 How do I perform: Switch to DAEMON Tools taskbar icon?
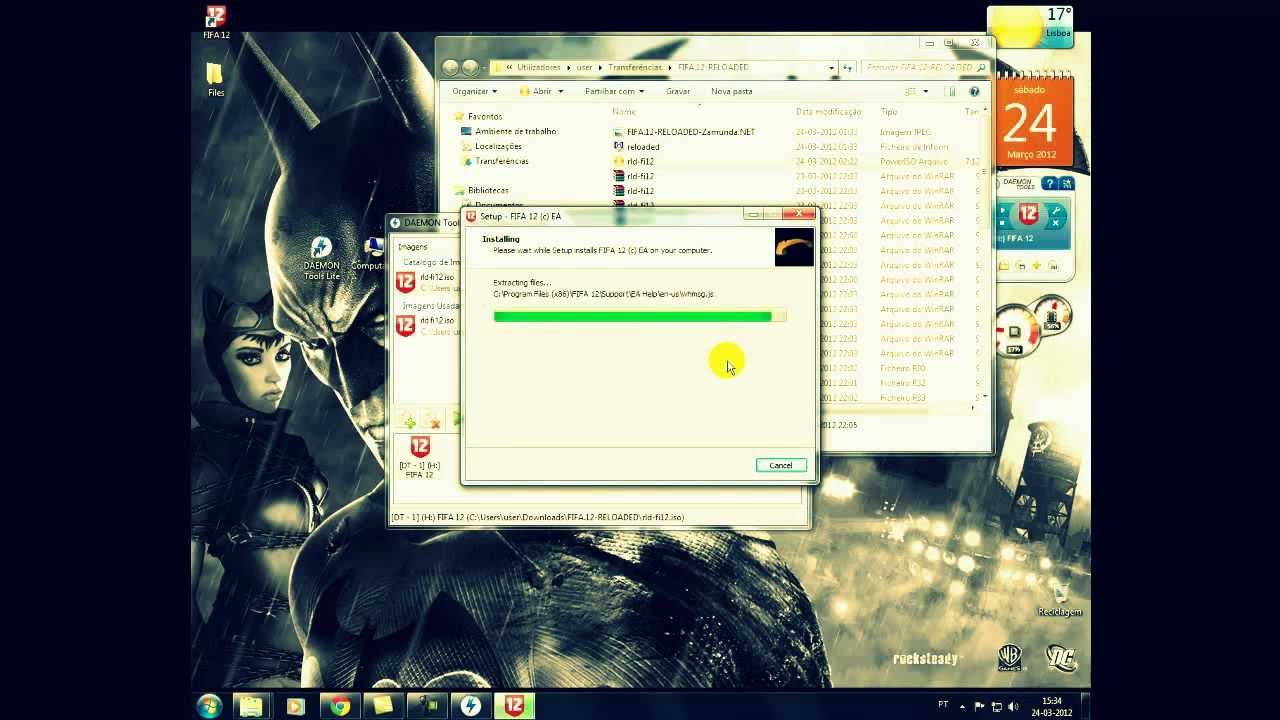click(x=470, y=706)
